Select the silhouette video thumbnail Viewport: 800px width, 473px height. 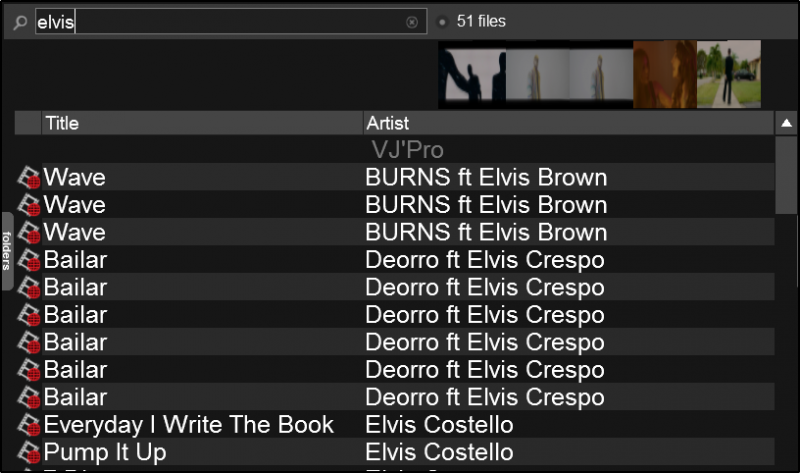pos(472,74)
